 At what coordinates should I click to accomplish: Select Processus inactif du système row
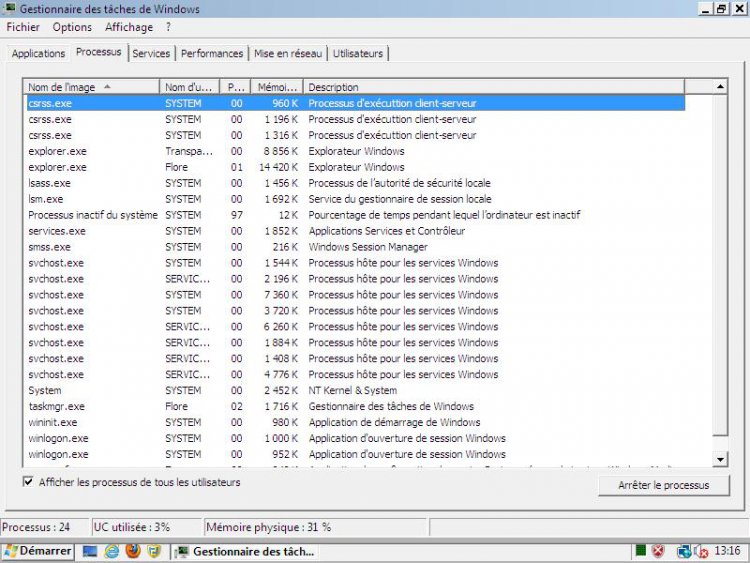click(x=356, y=215)
